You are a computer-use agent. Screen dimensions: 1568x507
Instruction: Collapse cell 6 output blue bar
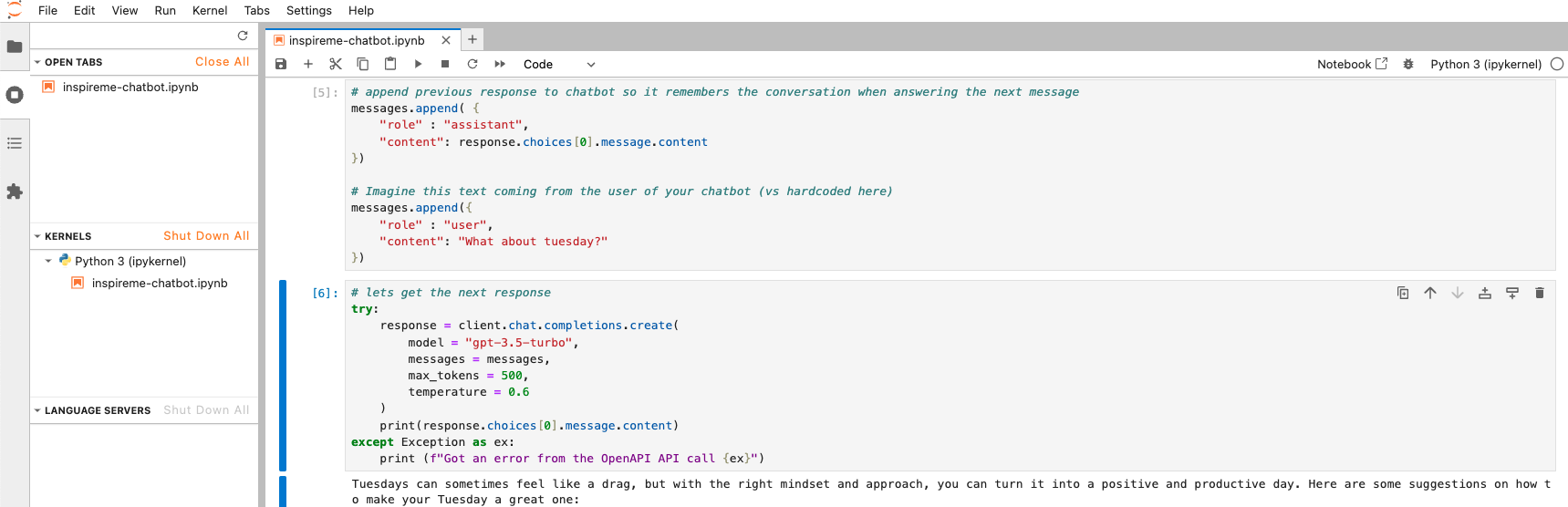tap(283, 491)
